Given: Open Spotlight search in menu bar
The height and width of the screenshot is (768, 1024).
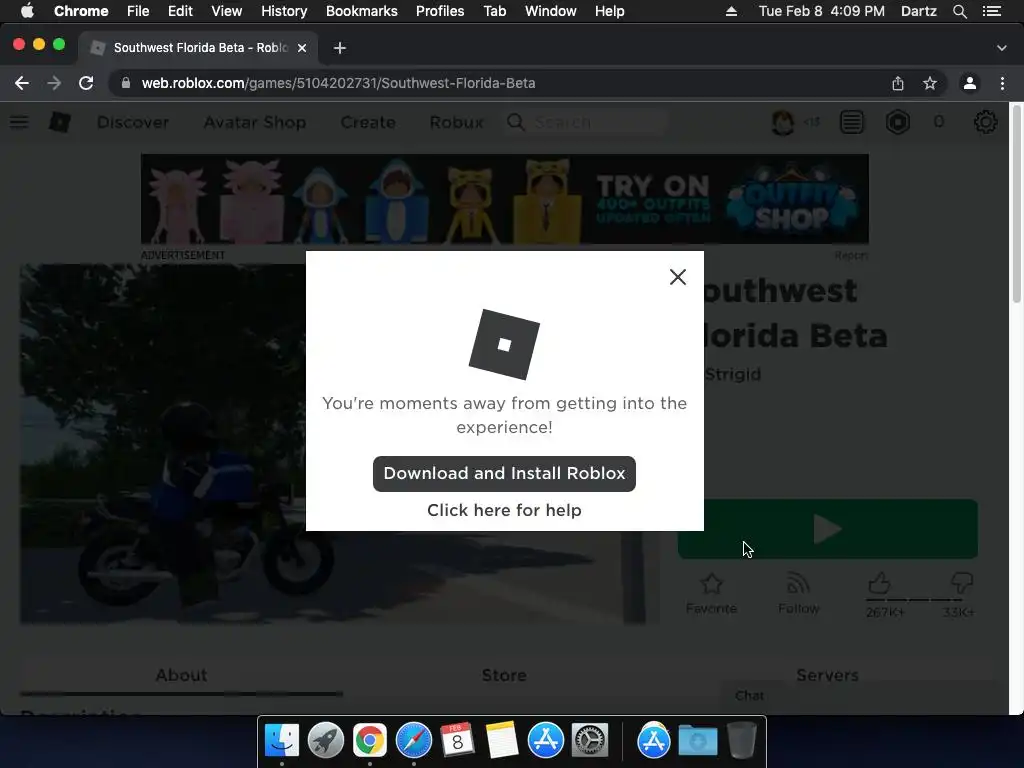Looking at the screenshot, I should 959,11.
